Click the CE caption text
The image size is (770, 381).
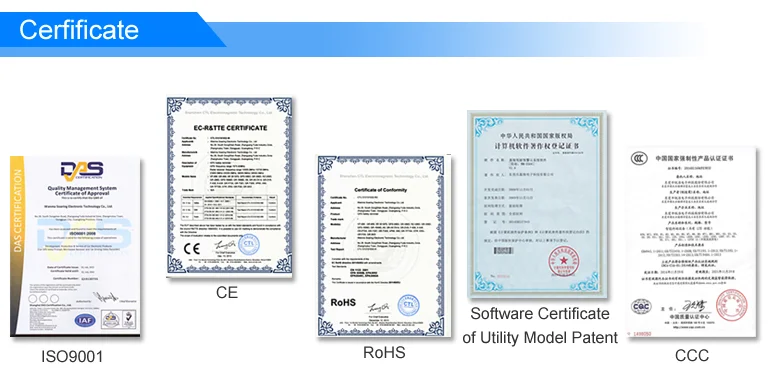click(227, 292)
